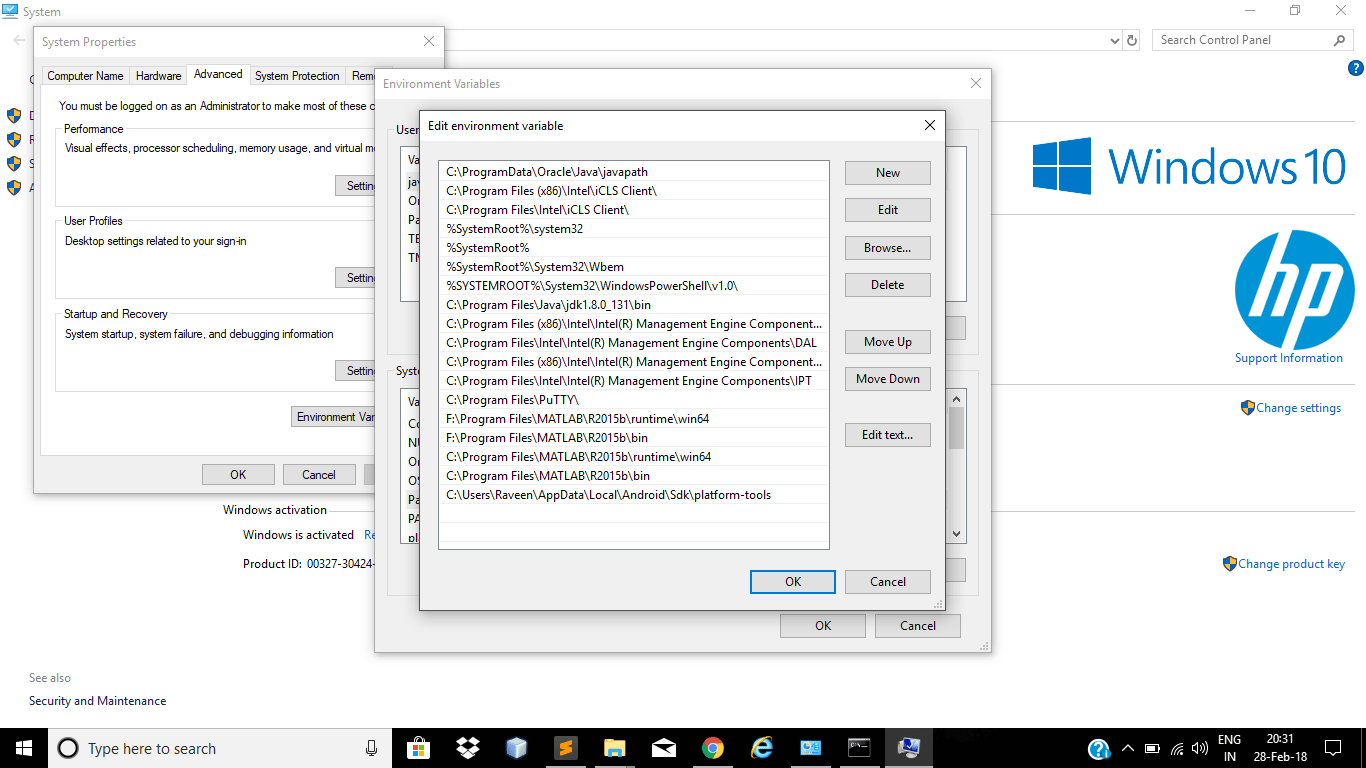The height and width of the screenshot is (768, 1366).
Task: Show hidden system tray icons
Action: pyautogui.click(x=1128, y=749)
